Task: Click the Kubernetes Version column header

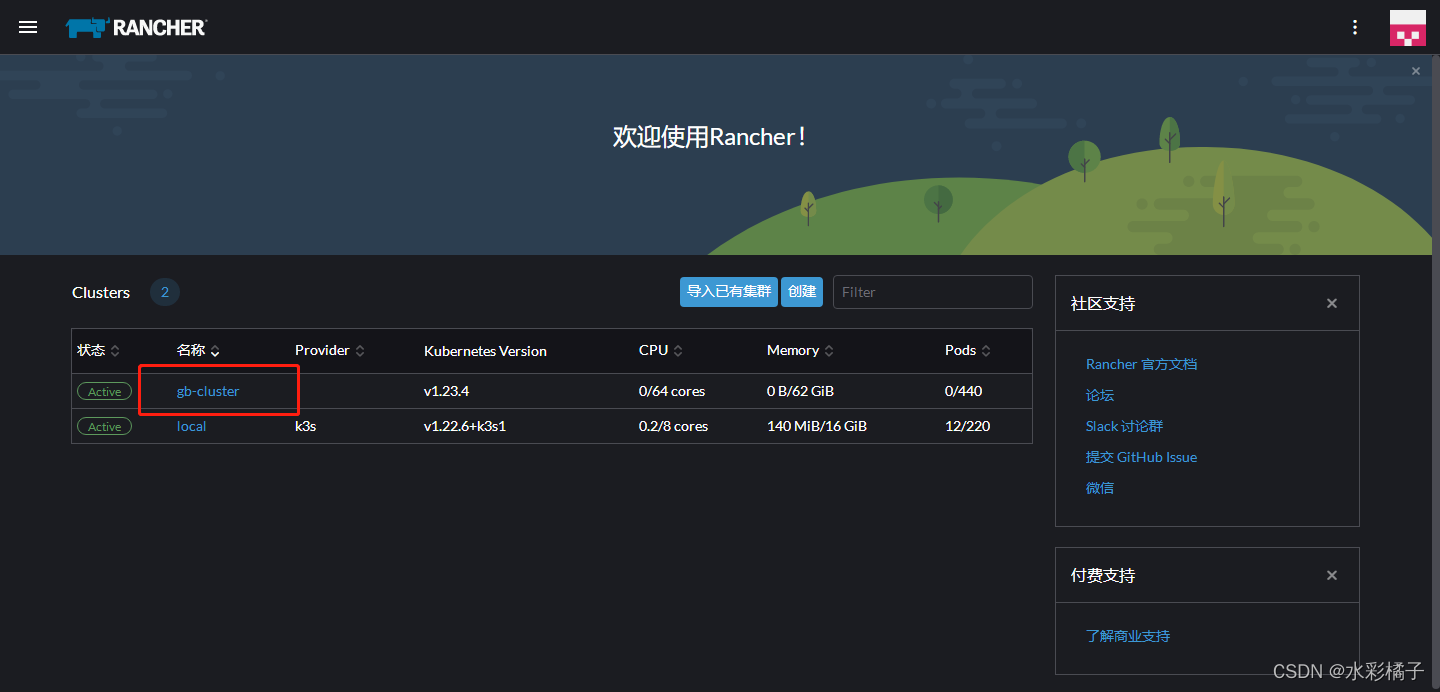Action: click(x=485, y=351)
